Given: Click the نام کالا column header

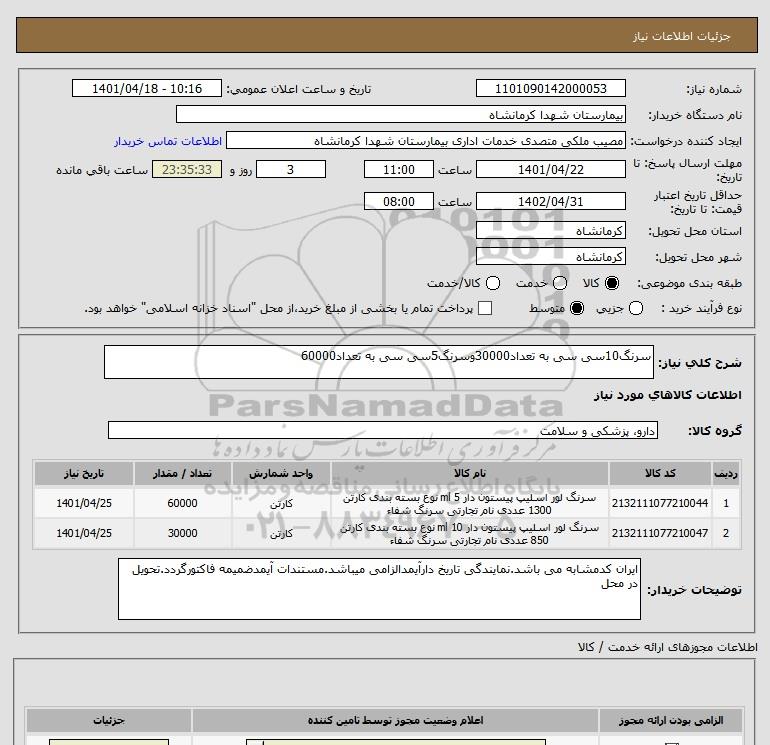Looking at the screenshot, I should [x=470, y=473].
